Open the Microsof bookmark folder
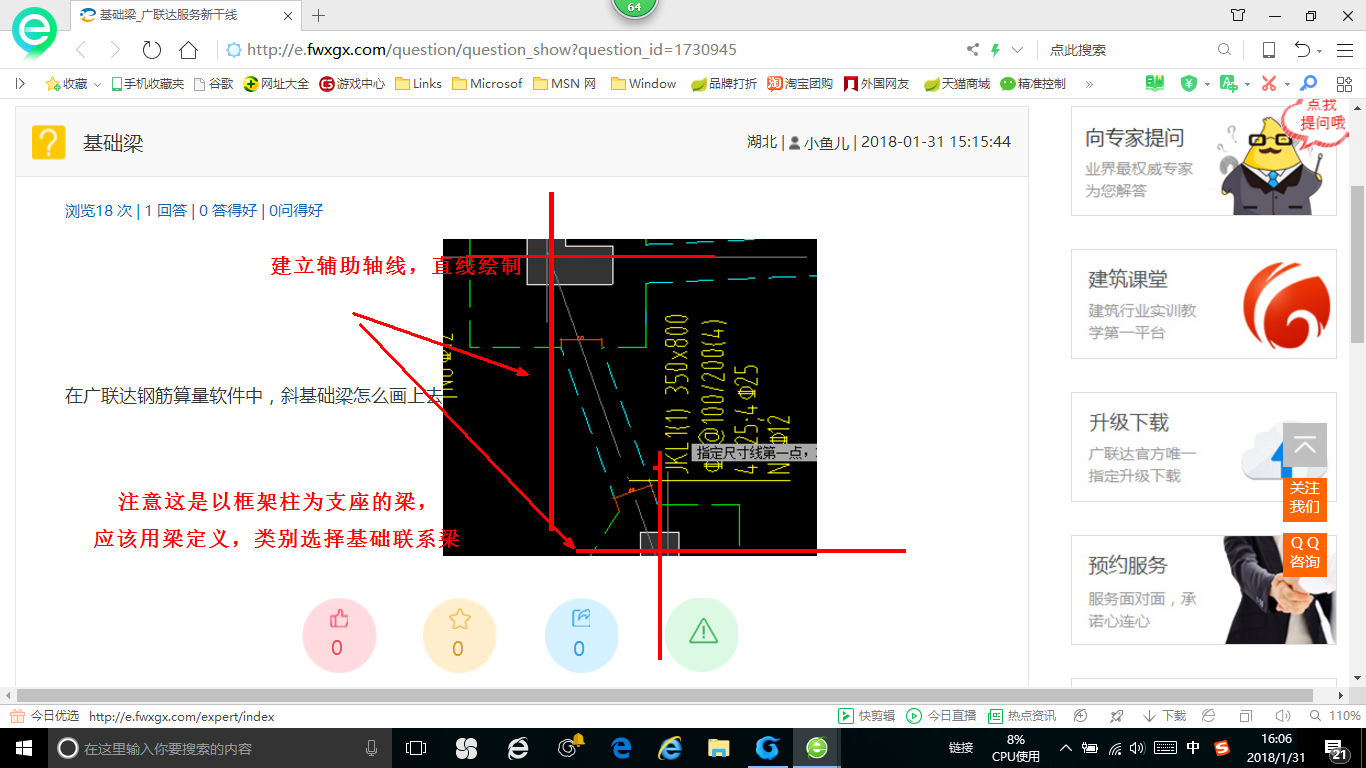Screen dimensions: 1366x768 [x=487, y=84]
